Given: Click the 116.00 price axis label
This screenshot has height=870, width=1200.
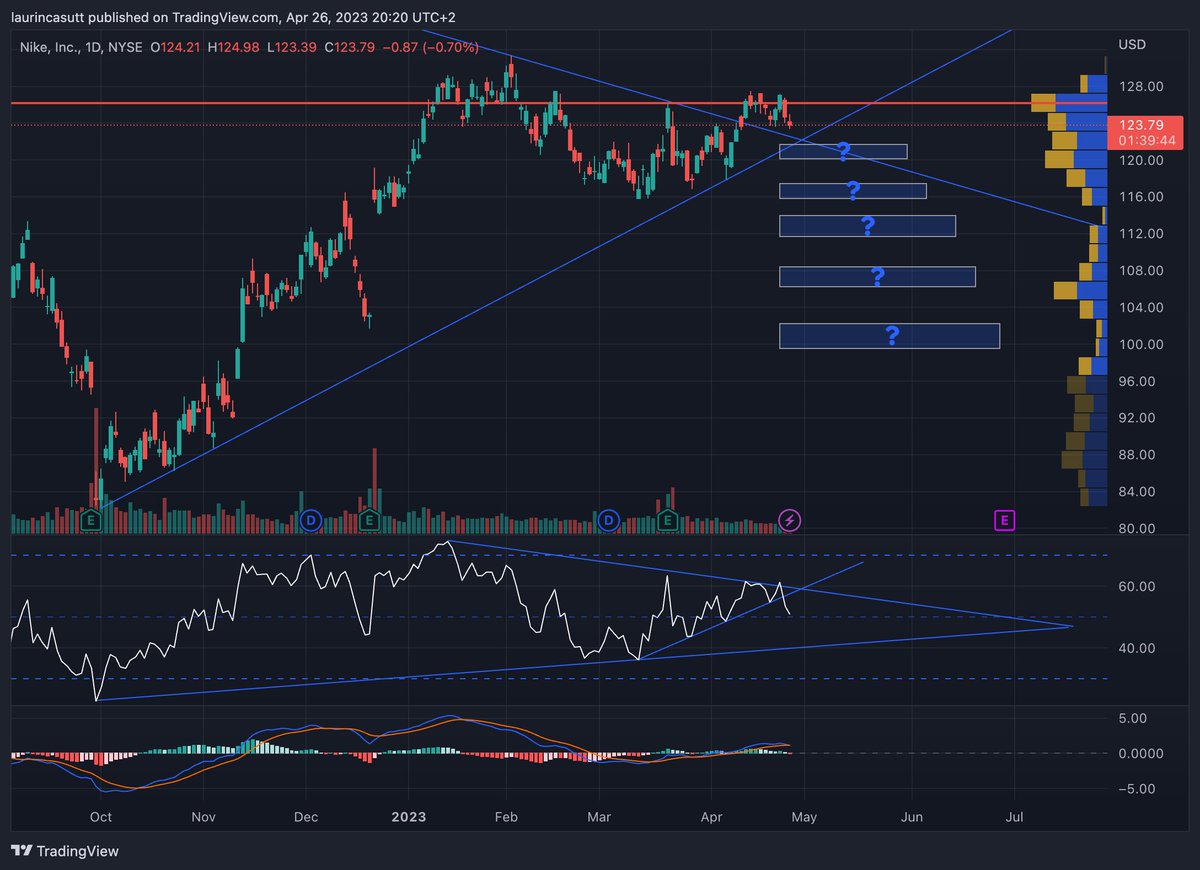Looking at the screenshot, I should click(x=1140, y=197).
